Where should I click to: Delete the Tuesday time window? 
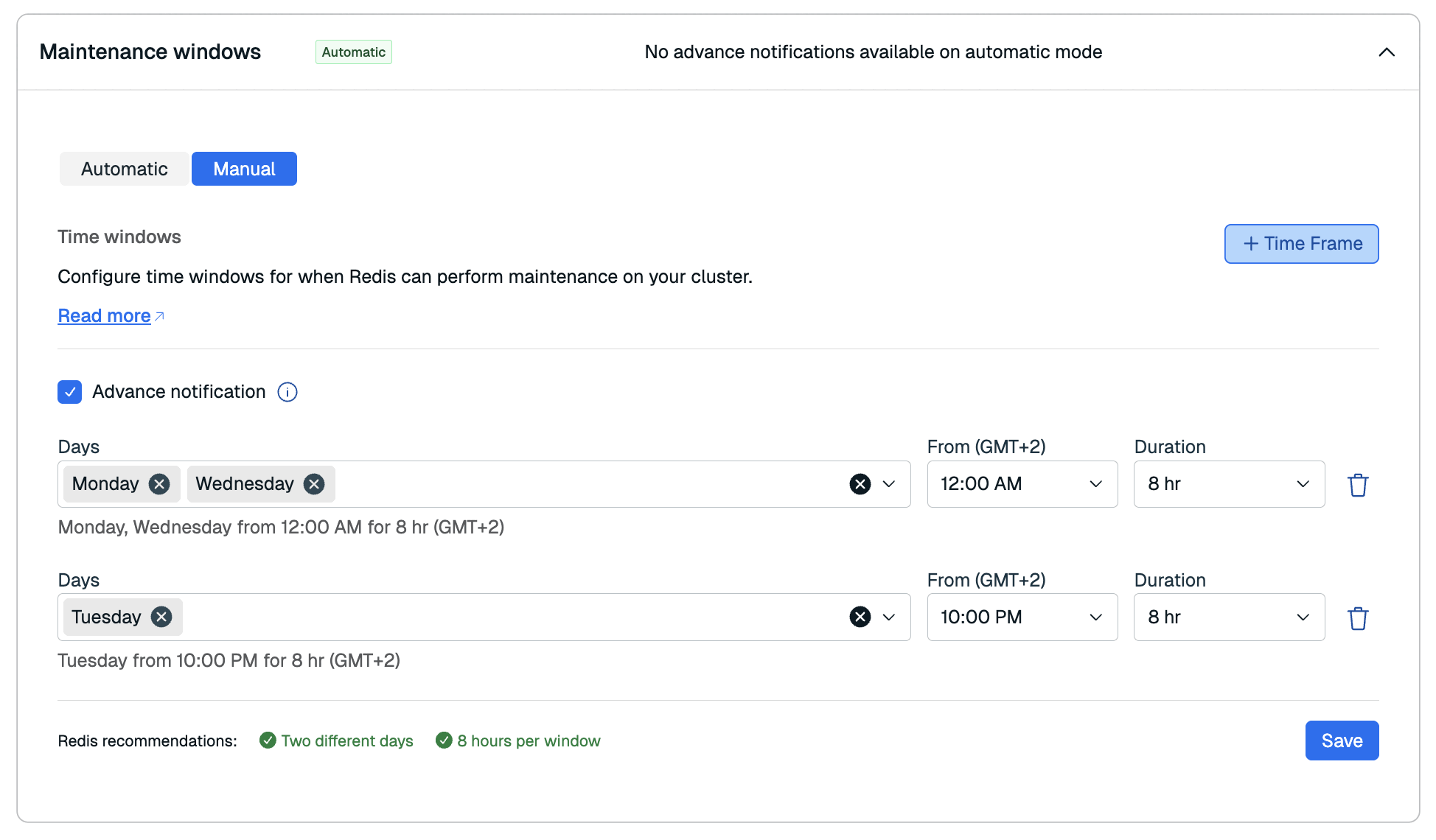click(x=1358, y=618)
